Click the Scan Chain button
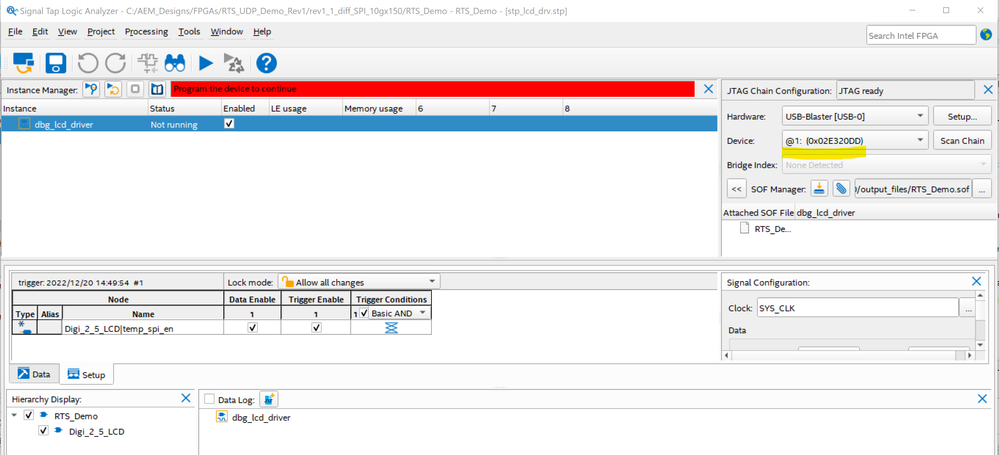The image size is (999, 455). click(962, 141)
